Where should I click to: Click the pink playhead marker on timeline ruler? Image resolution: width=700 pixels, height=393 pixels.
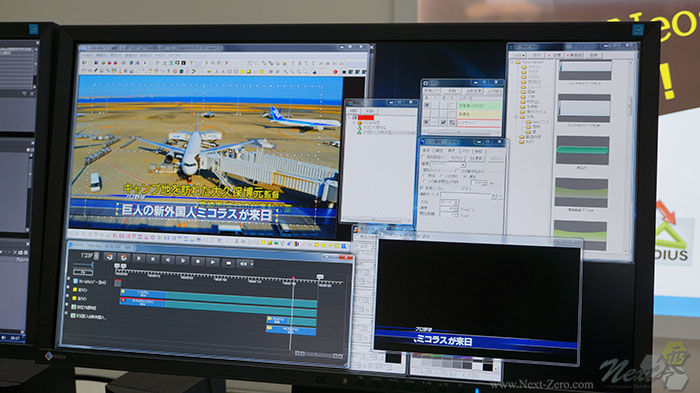tap(293, 278)
